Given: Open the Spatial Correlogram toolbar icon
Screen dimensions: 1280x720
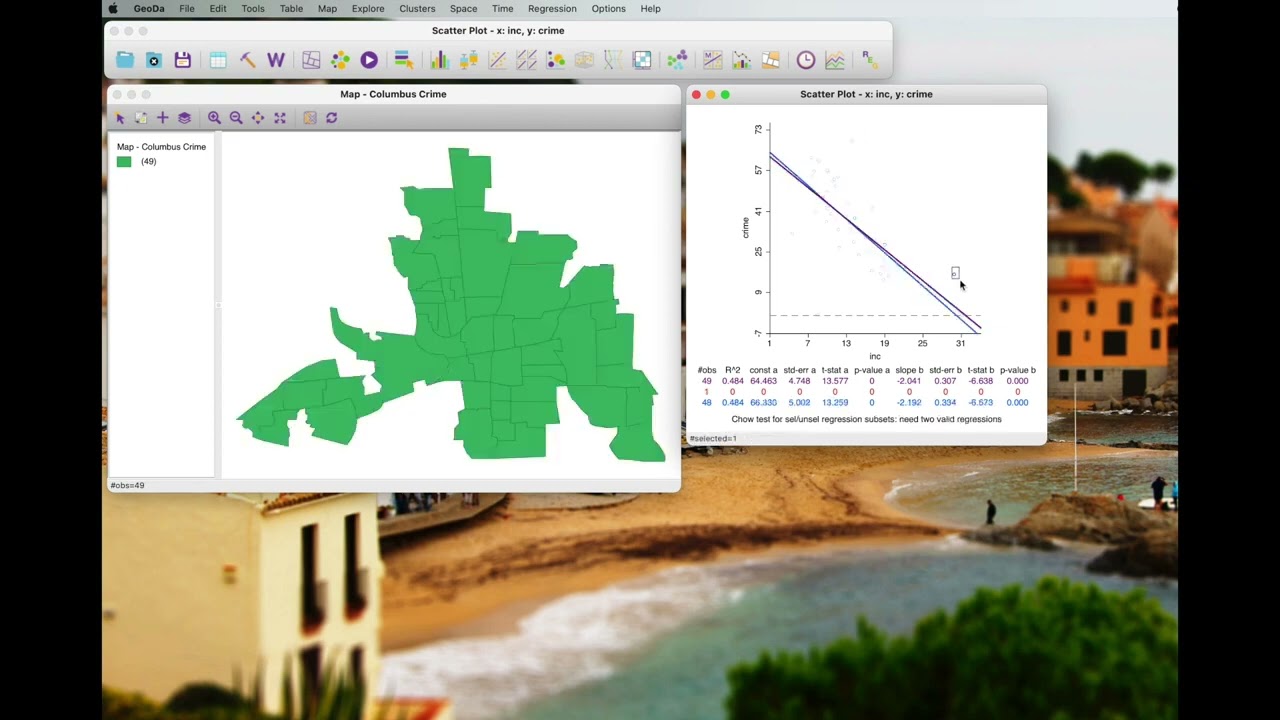Looking at the screenshot, I should coord(741,60).
